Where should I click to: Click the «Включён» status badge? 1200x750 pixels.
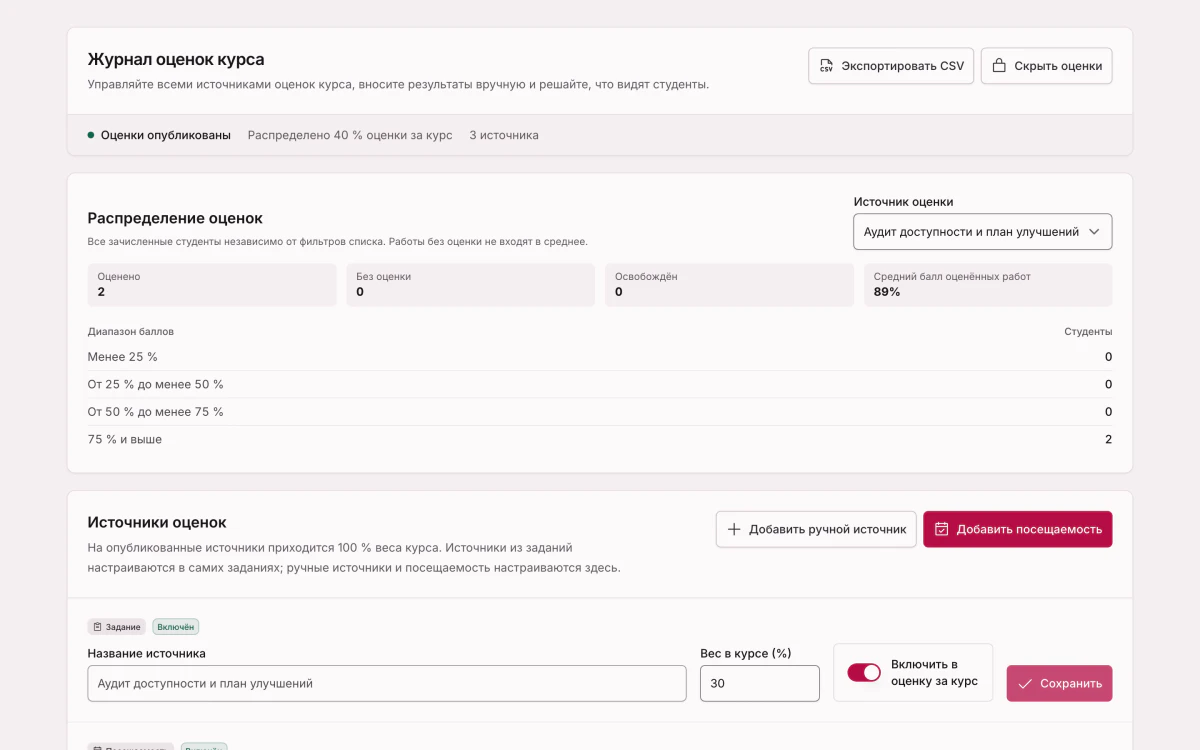coord(176,627)
